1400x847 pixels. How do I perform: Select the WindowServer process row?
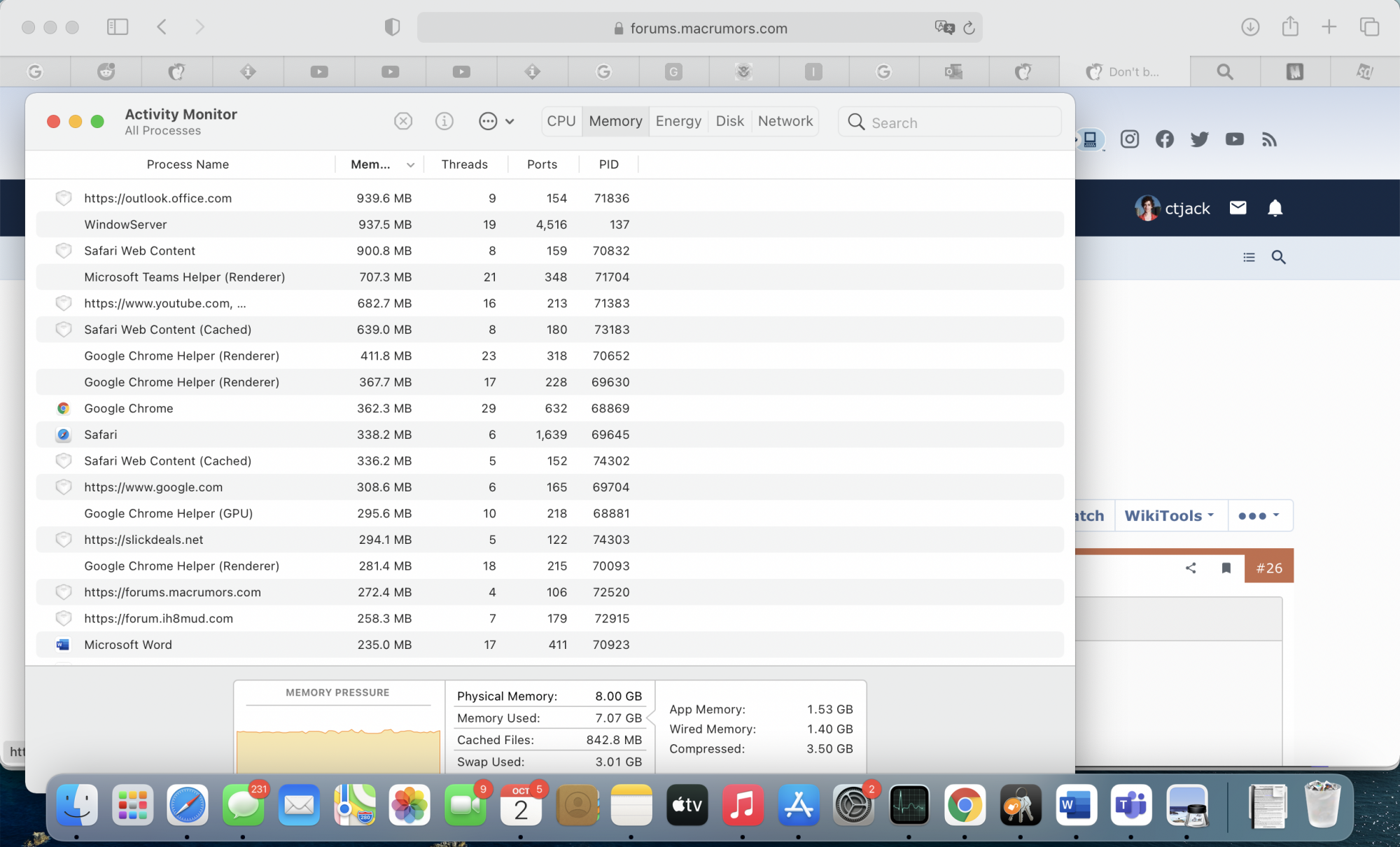[125, 225]
